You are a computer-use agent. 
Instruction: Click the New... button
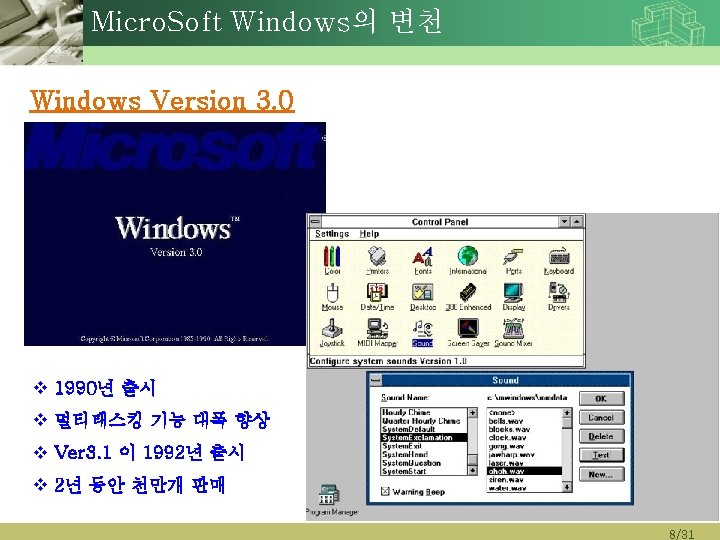[x=601, y=474]
